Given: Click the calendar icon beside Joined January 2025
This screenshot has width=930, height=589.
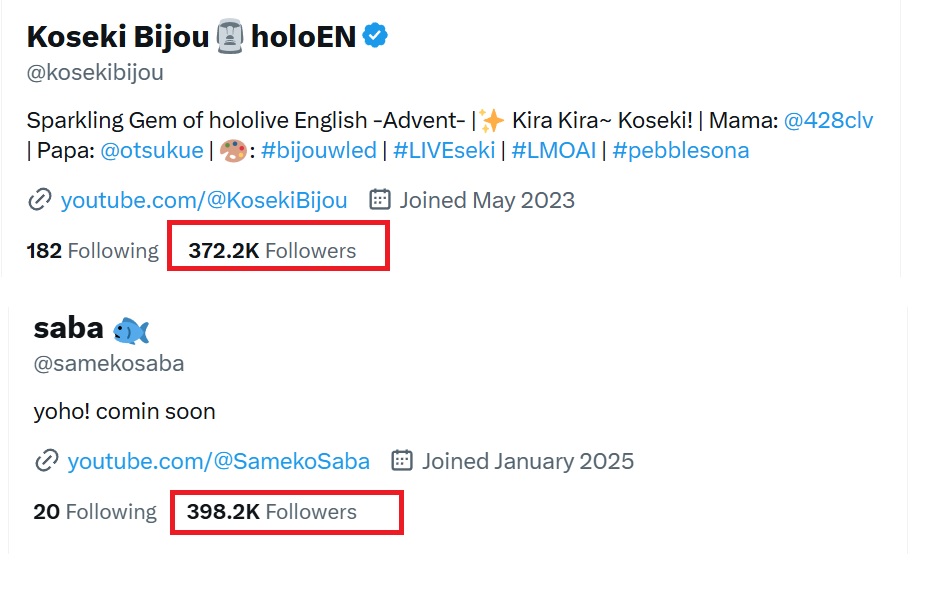Looking at the screenshot, I should [402, 460].
